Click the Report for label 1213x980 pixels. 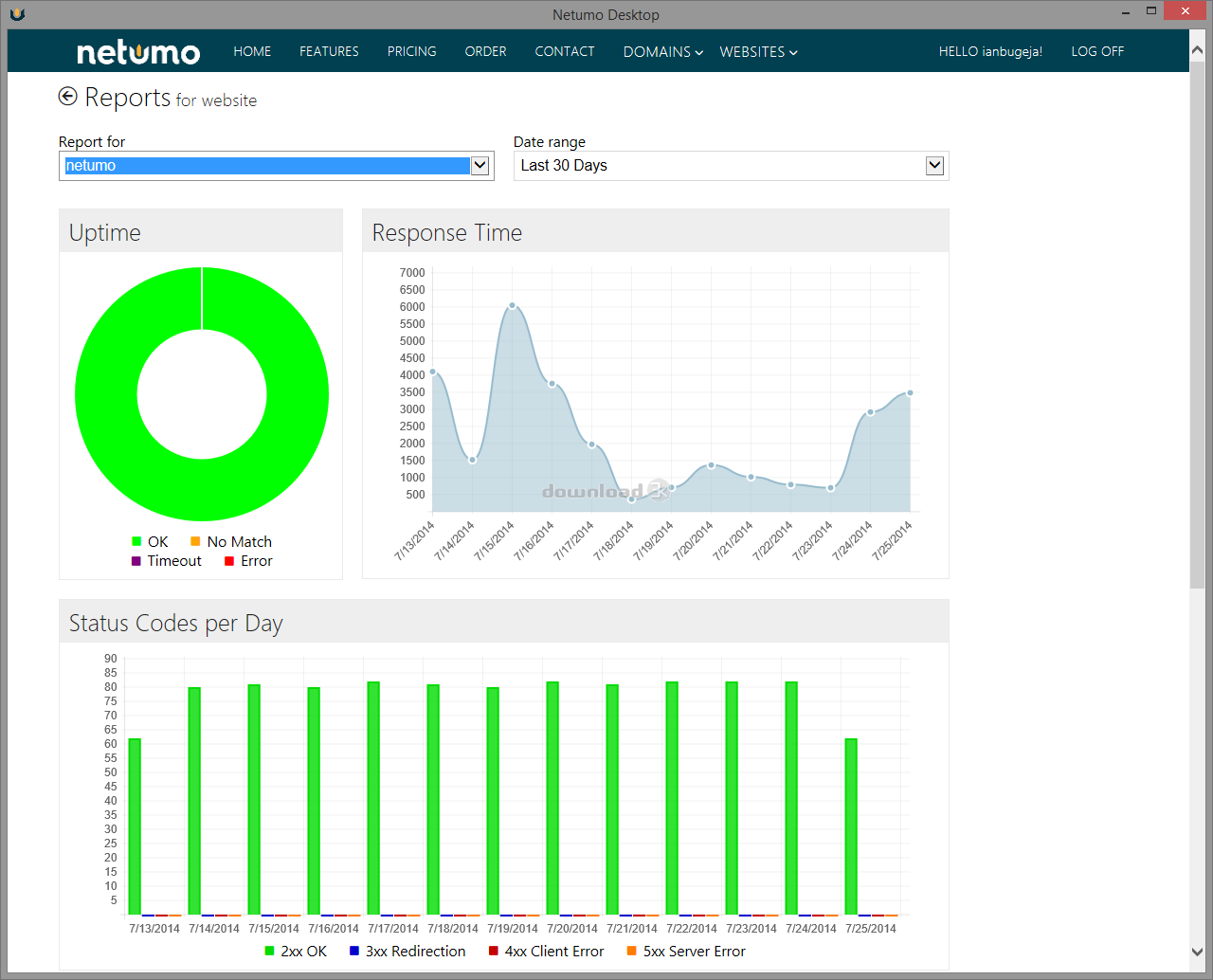click(92, 141)
